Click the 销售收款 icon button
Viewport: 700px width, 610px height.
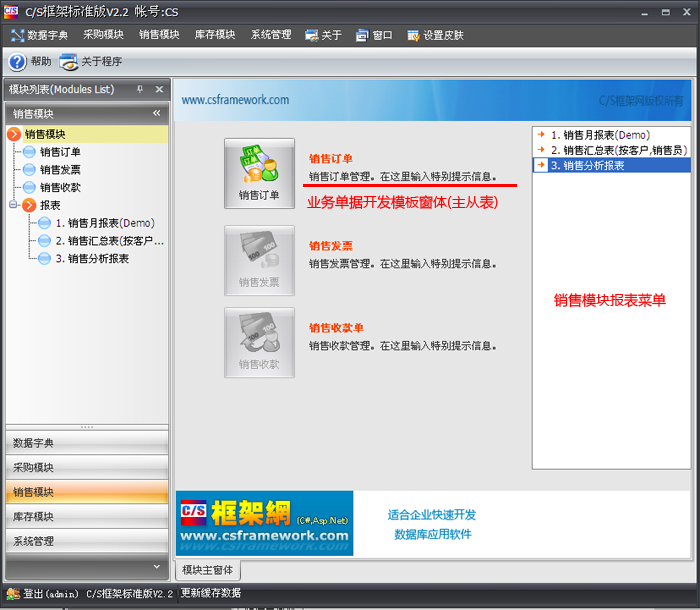(x=259, y=342)
